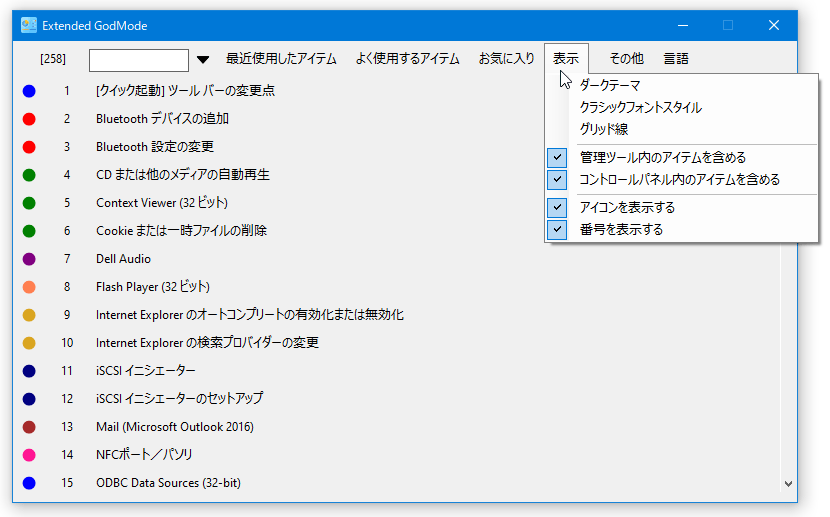Select Internet Explorer の検索プロバイダーの変更
The height and width of the screenshot is (517, 830).
click(x=207, y=343)
